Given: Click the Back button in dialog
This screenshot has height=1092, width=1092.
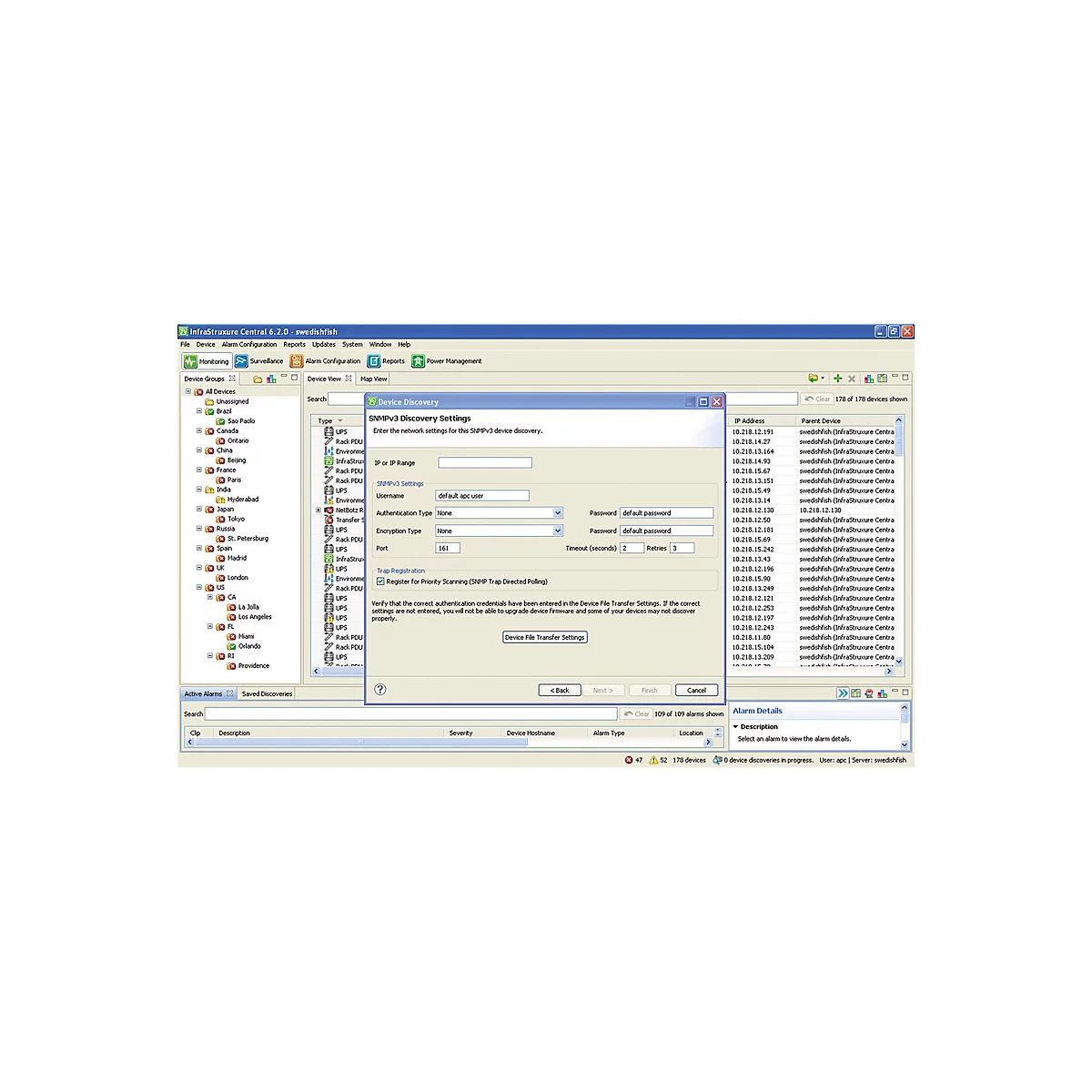Looking at the screenshot, I should (560, 690).
